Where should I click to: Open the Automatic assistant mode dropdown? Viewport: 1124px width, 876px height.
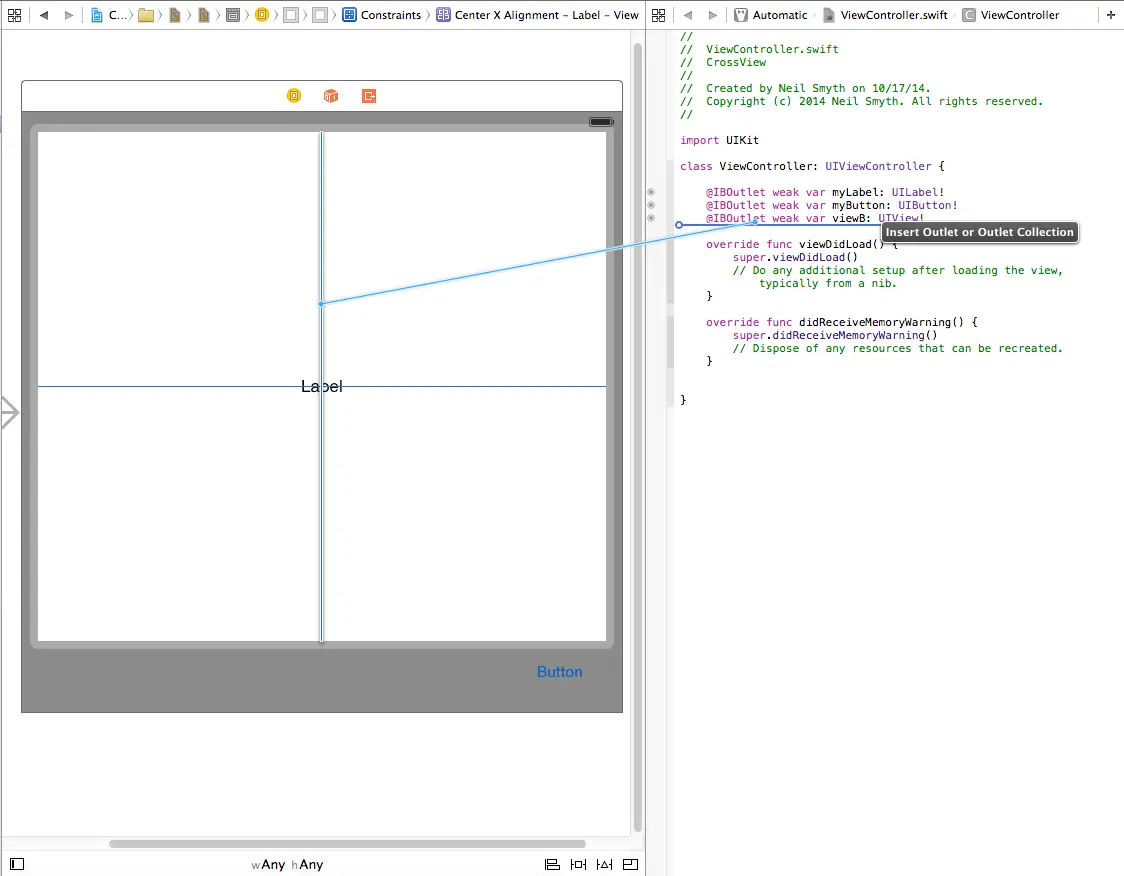click(x=771, y=15)
